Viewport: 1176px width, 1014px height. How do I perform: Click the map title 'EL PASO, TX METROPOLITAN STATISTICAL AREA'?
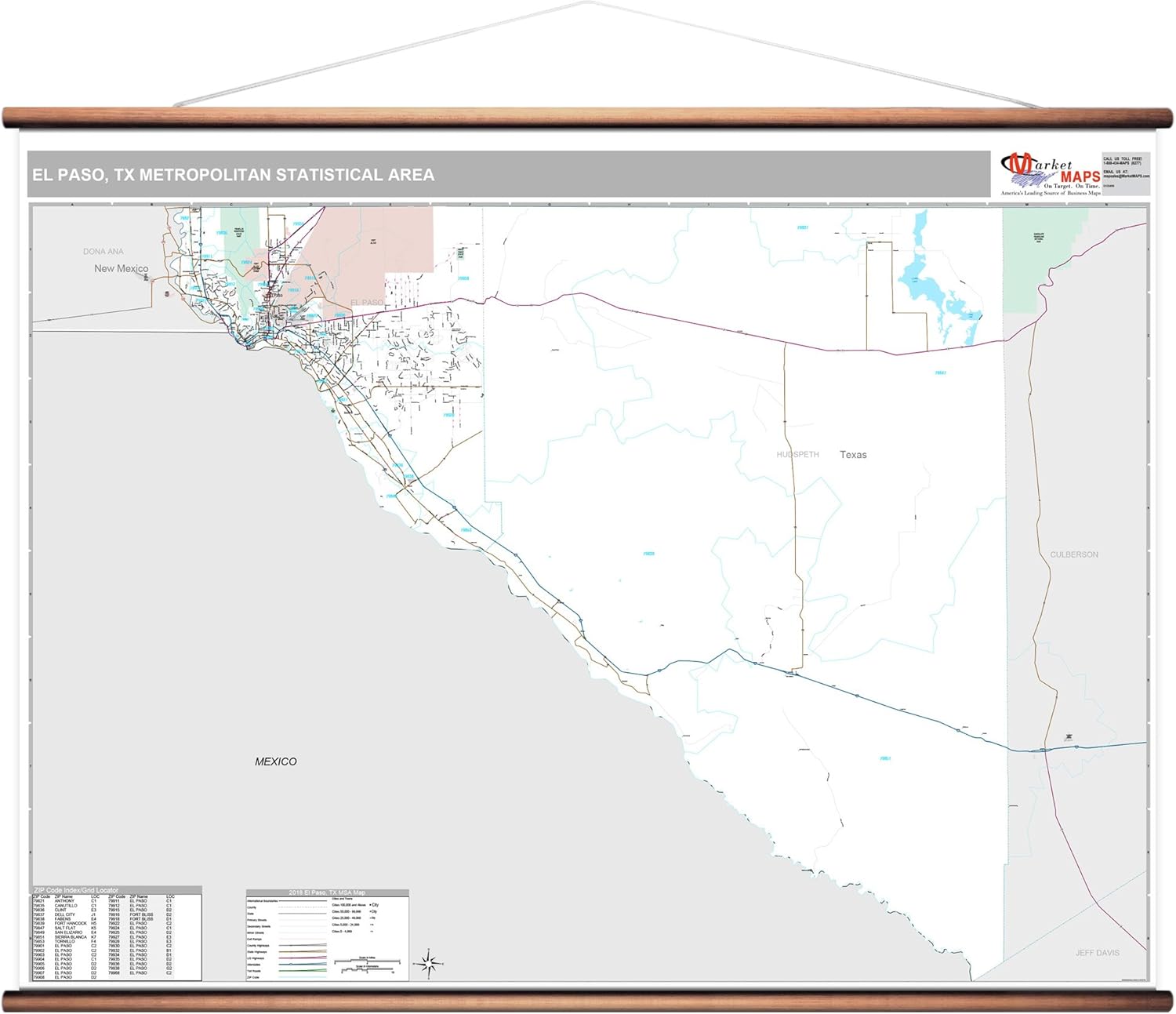[233, 175]
